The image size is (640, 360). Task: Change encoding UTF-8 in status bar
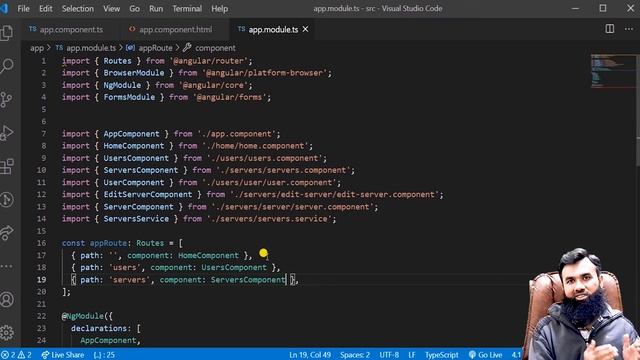click(x=389, y=355)
